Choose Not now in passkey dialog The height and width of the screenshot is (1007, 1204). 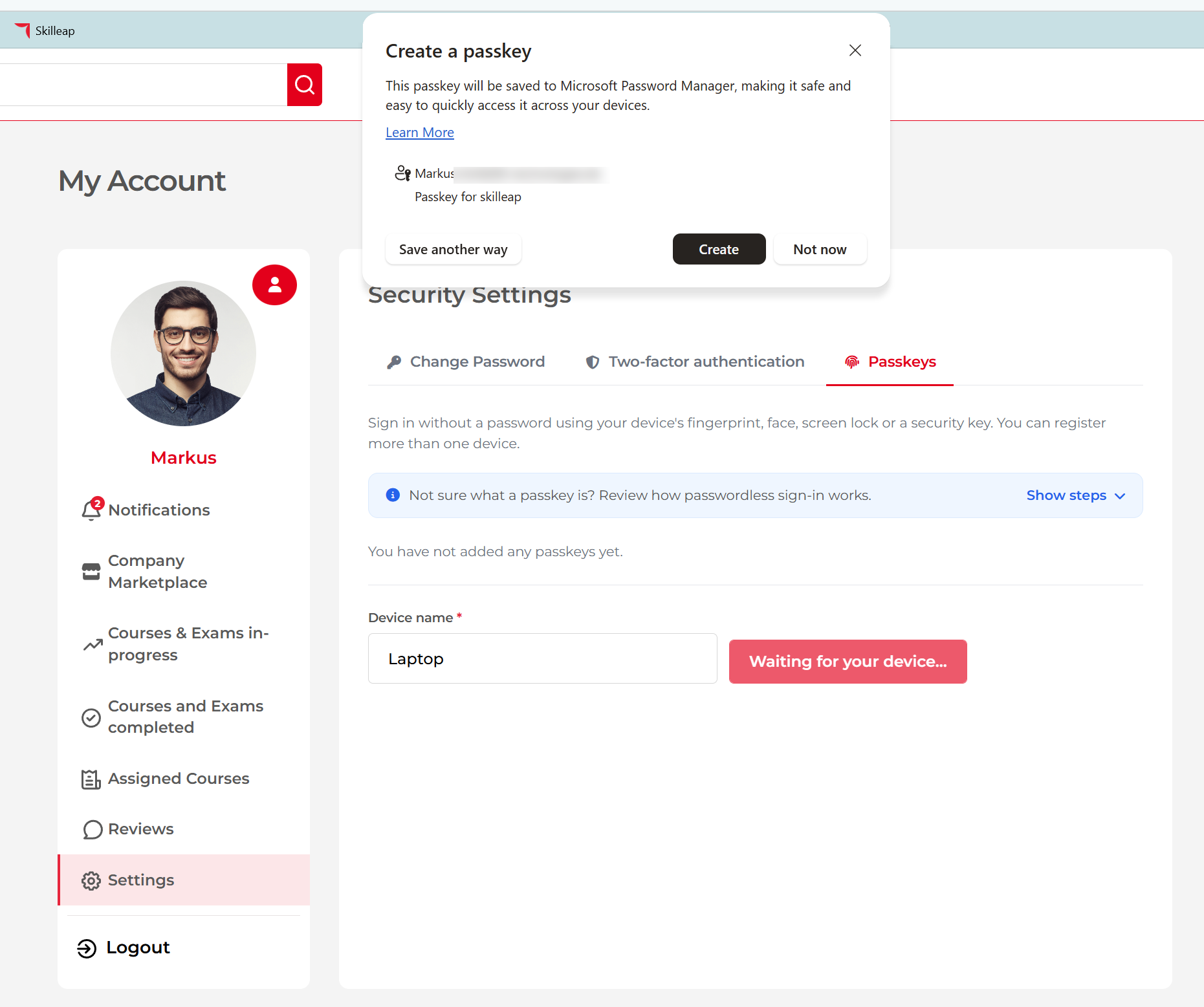click(x=820, y=249)
